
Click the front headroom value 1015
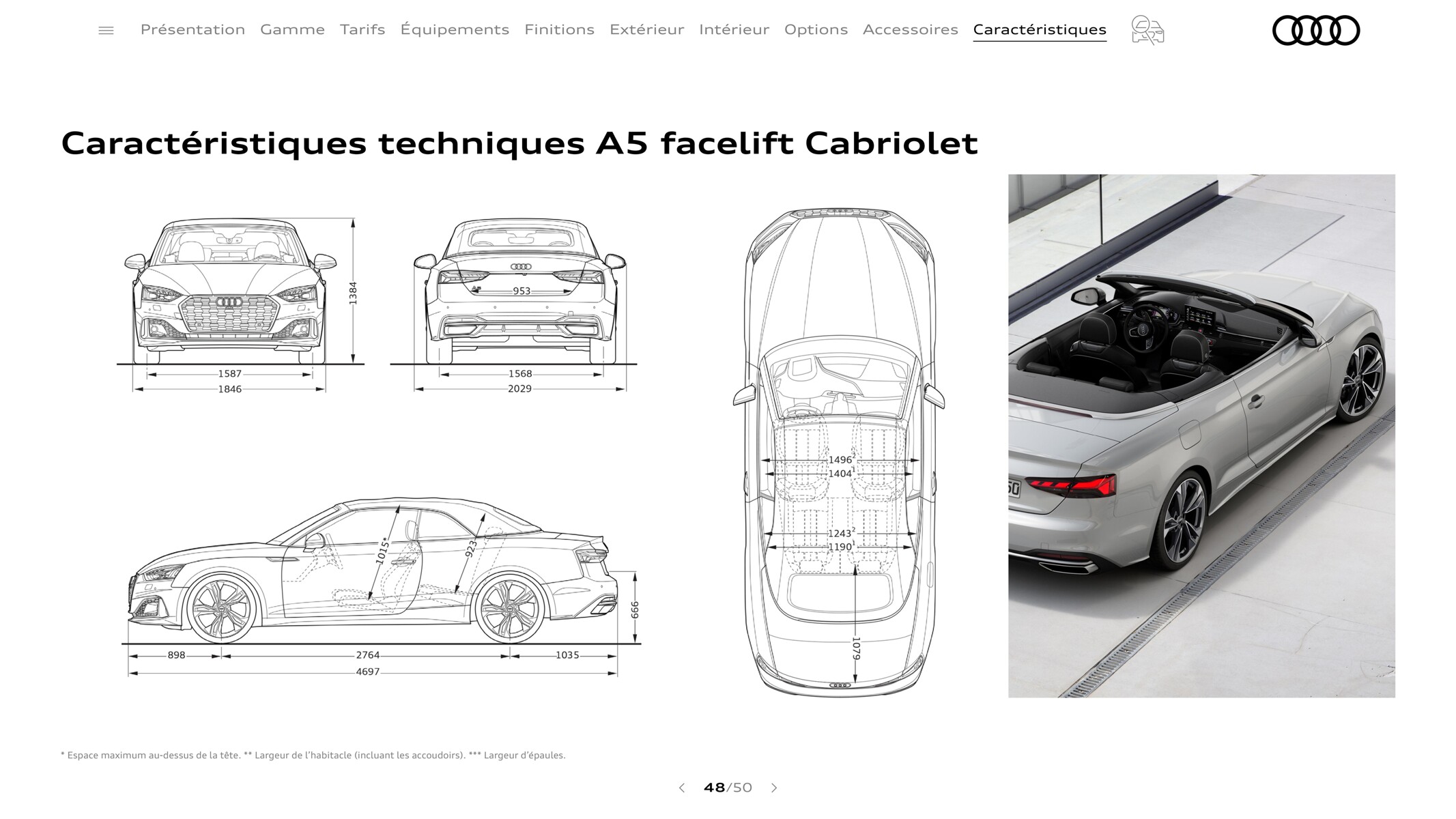(383, 550)
